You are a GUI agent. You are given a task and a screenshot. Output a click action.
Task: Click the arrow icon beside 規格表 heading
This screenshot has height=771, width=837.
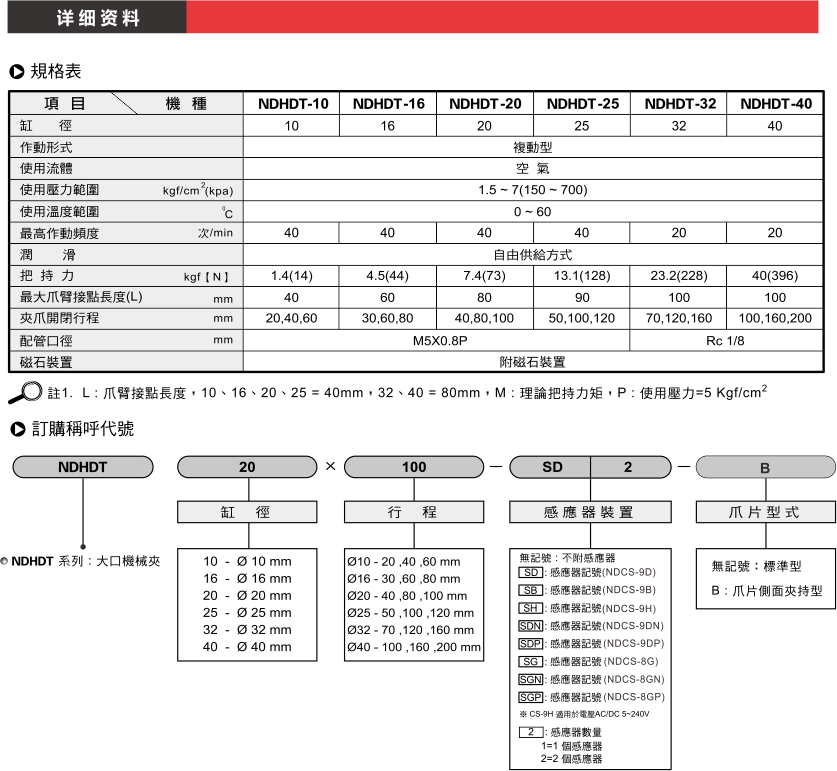coord(17,72)
